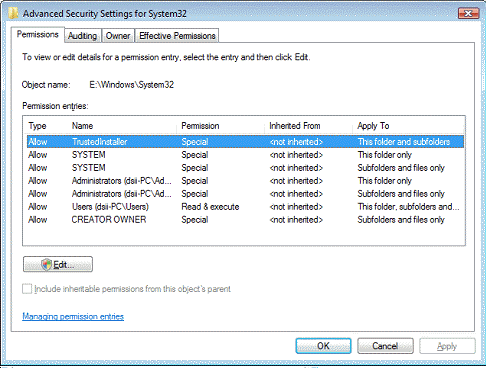
Task: Close the Advanced Security Settings dialog
Action: 468,13
